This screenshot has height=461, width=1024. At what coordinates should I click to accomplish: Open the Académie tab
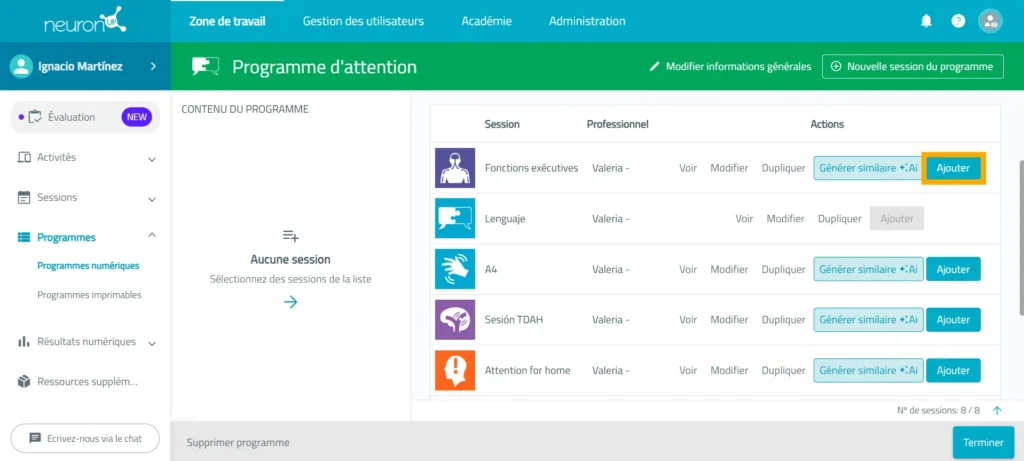487,21
